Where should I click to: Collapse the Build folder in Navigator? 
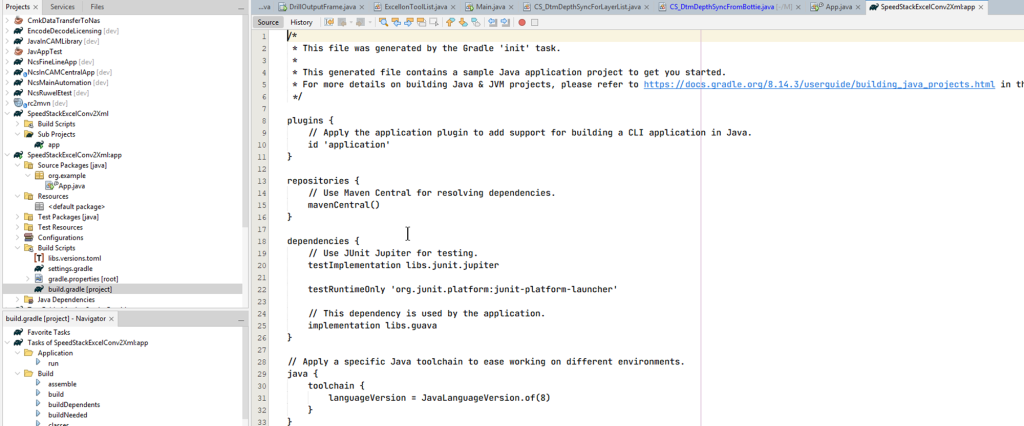tap(17, 374)
